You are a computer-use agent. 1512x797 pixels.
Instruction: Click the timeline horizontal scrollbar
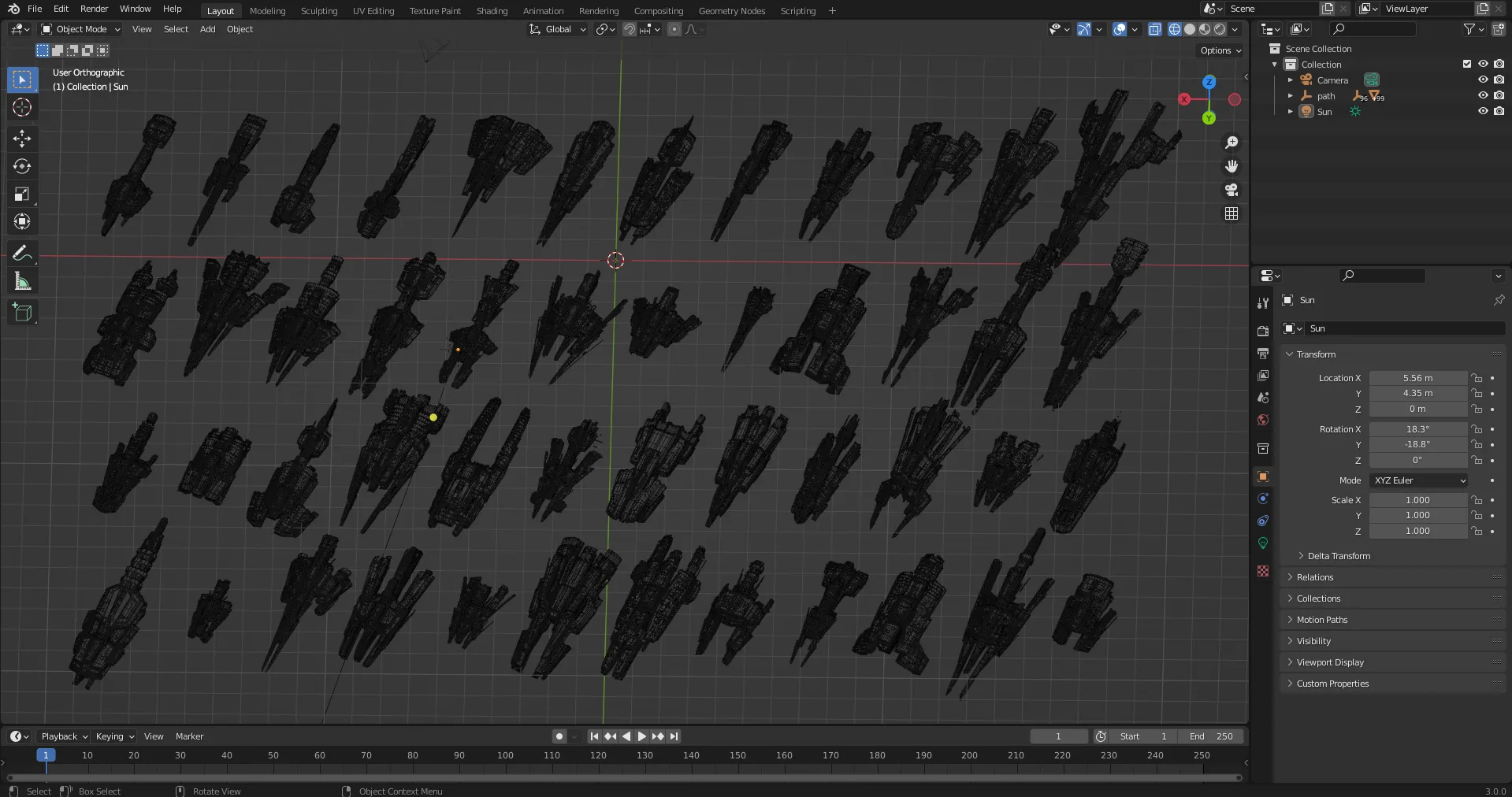coord(624,777)
